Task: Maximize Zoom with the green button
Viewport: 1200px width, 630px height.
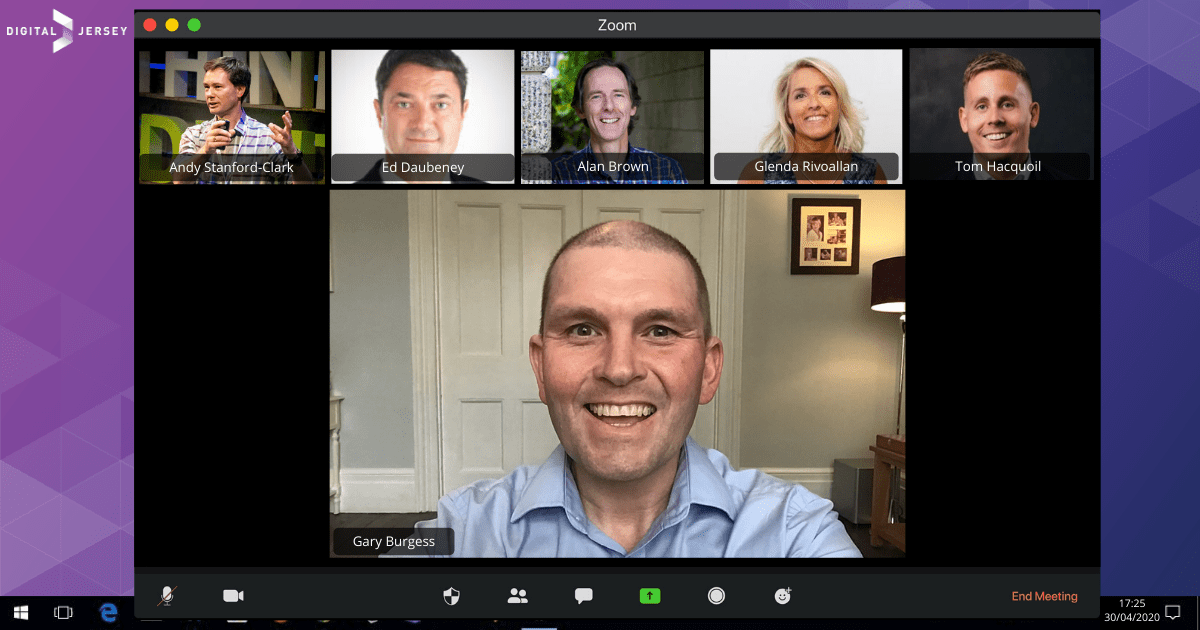Action: tap(194, 25)
